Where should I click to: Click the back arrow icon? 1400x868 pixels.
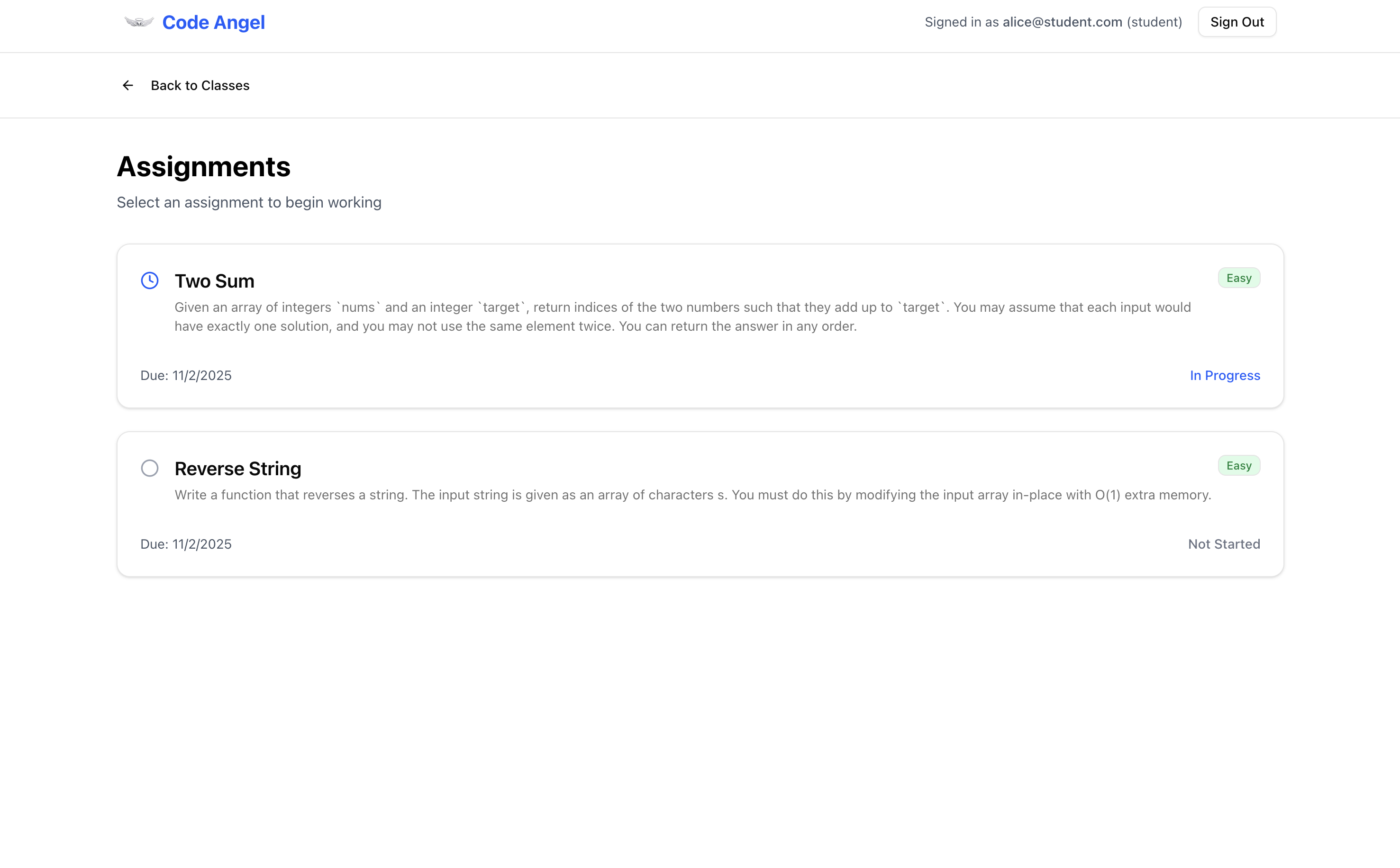coord(127,86)
